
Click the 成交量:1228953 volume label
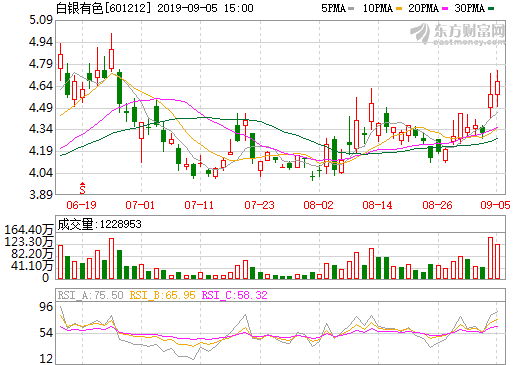99,224
